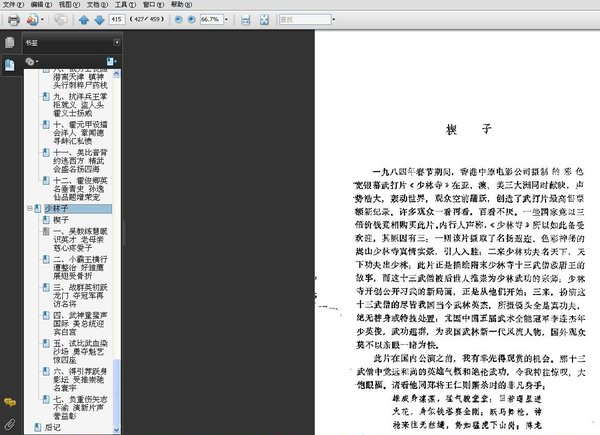Open the Pages thumbnail panel icon

(10, 42)
